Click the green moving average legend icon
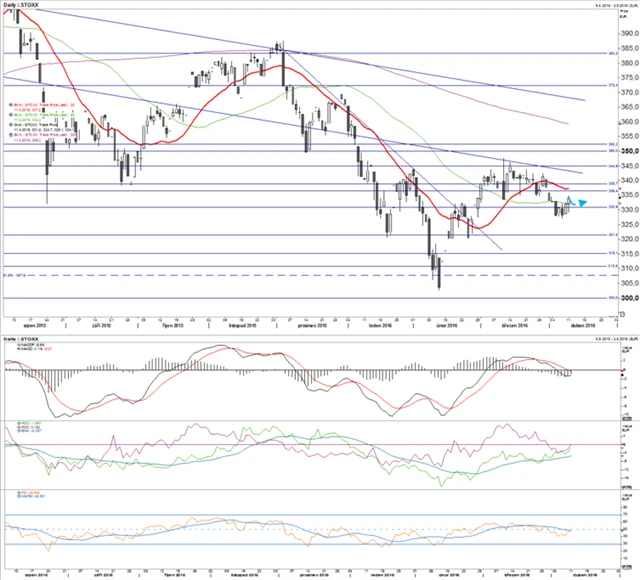Image resolution: width=640 pixels, height=580 pixels. [x=10, y=115]
